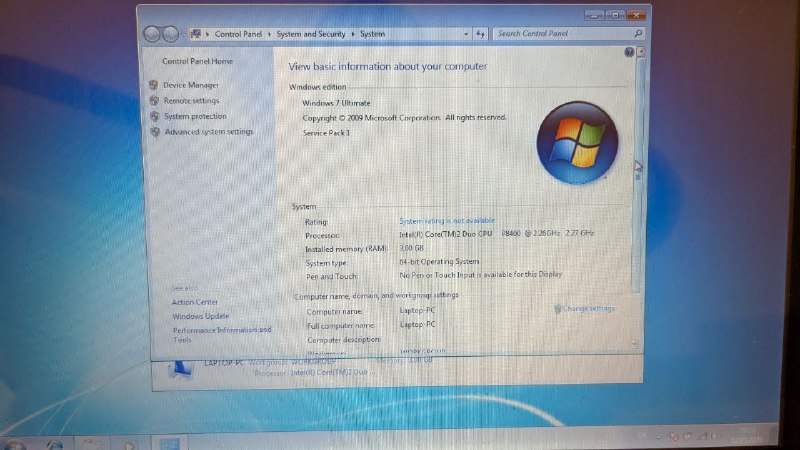This screenshot has width=800, height=450.
Task: Click the vertical scrollbar down arrow
Action: pos(635,343)
